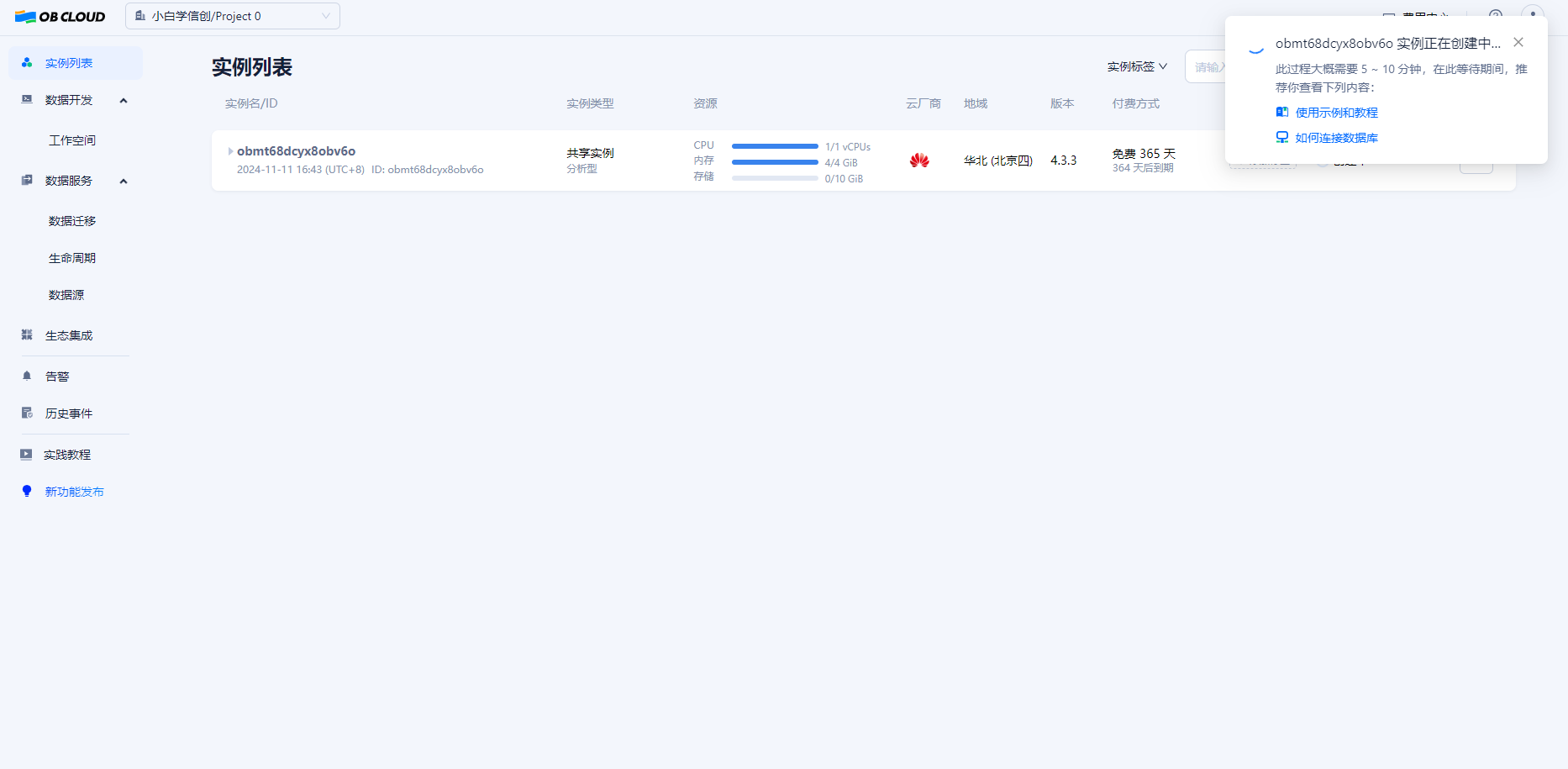Click the 4.3.3 version cell
The width and height of the screenshot is (1568, 769).
1063,161
